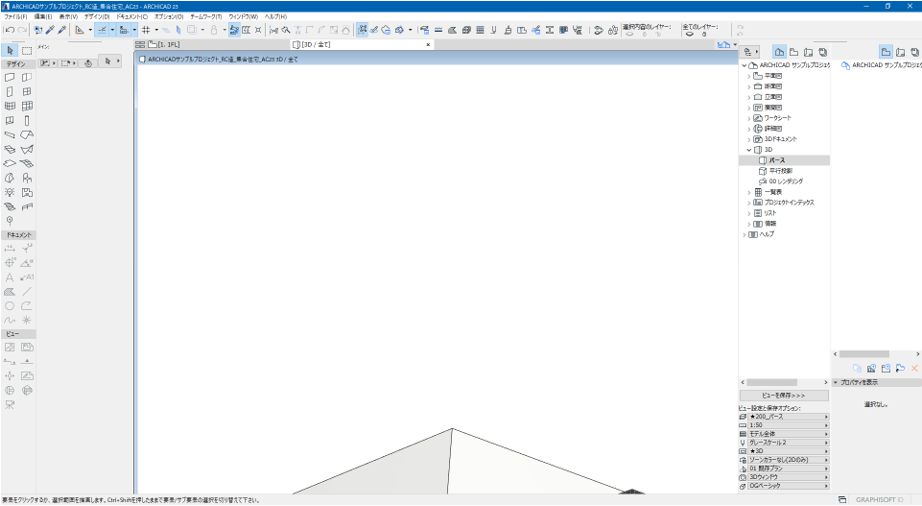
Task: Open Publisher Sets in navigator
Action: coord(823,52)
